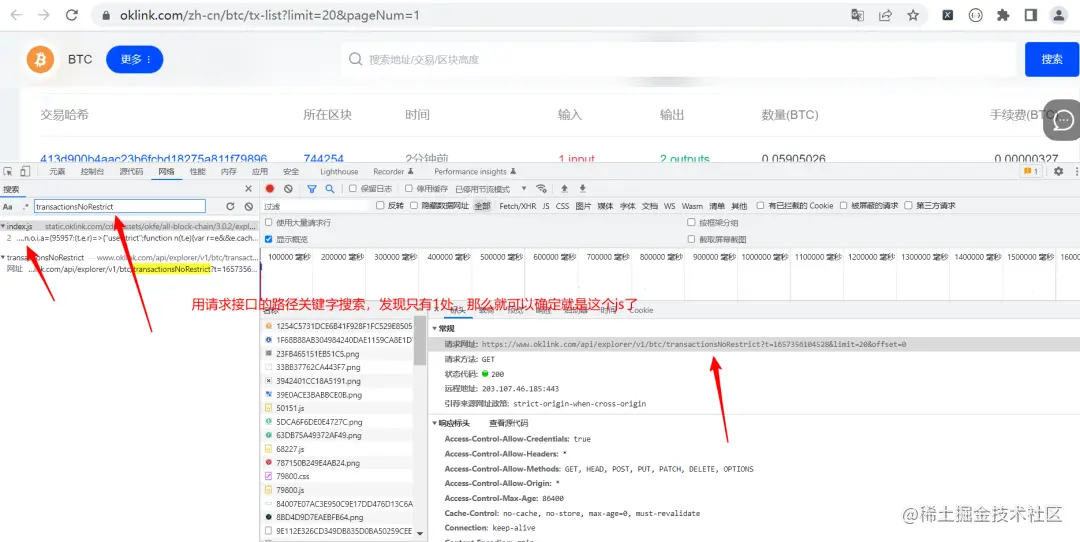
Task: Open the 已停用节流模式 throttling dropdown
Action: pyautogui.click(x=490, y=189)
